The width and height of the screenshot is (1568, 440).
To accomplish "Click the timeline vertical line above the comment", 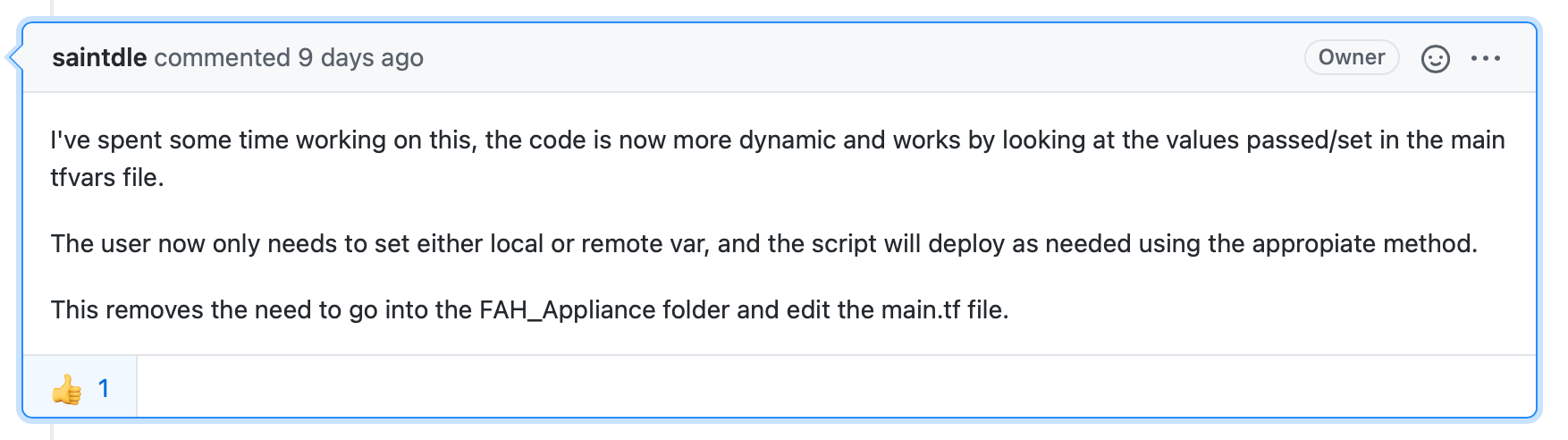I will 52,9.
